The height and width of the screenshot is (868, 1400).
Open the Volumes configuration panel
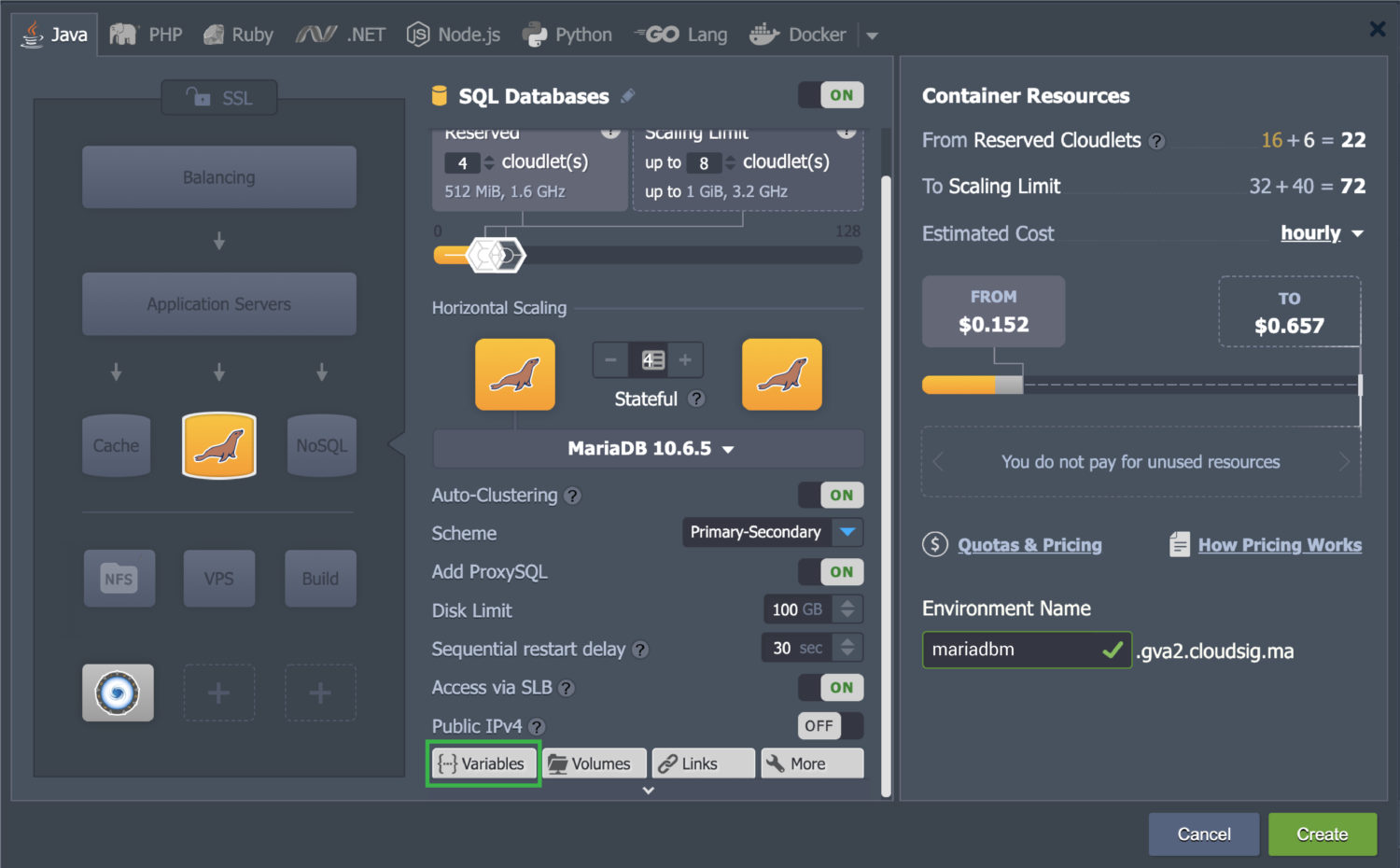click(x=594, y=763)
